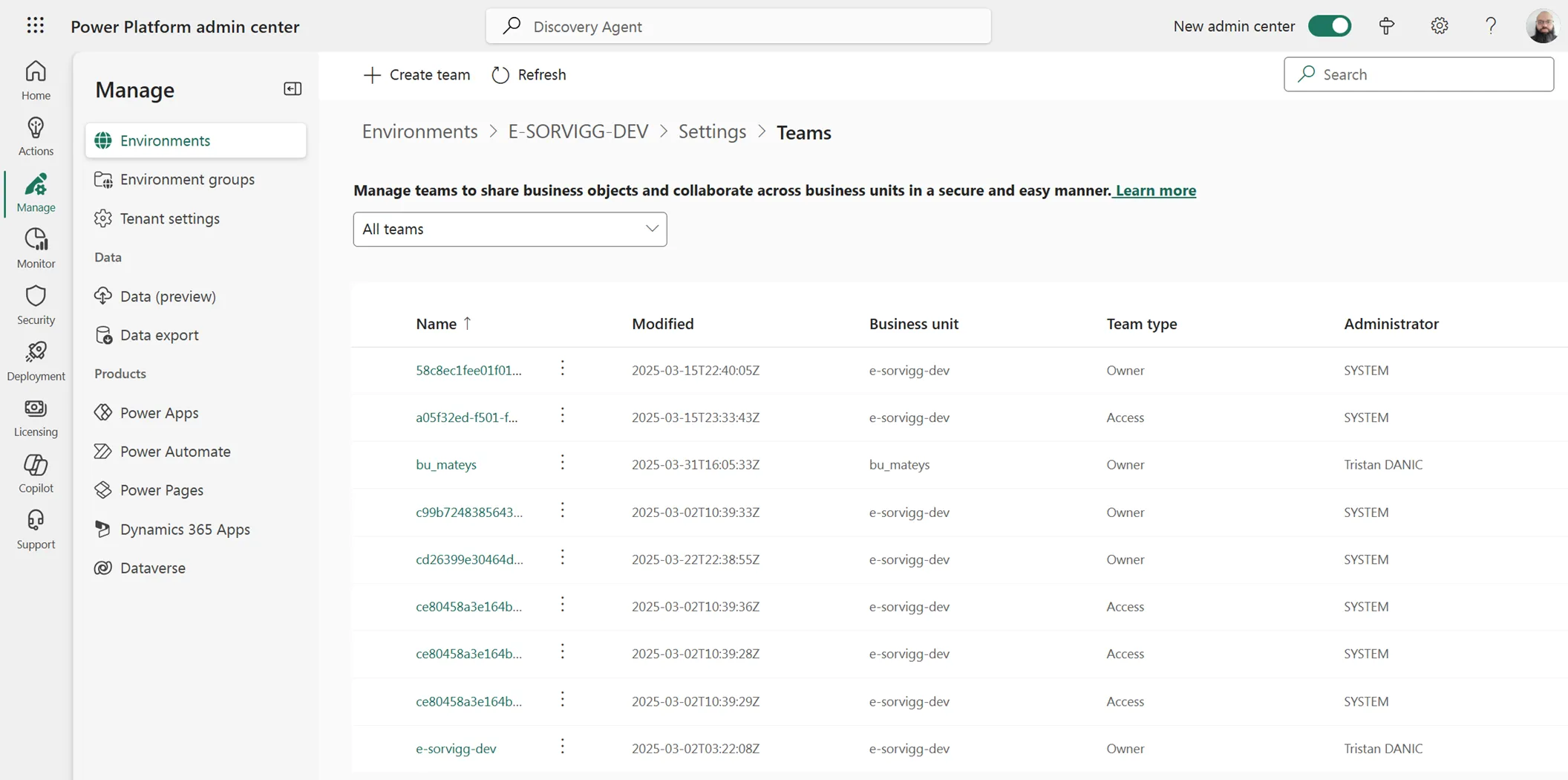Click 2025-03-31T16:05:33Z modified date

pyautogui.click(x=696, y=464)
